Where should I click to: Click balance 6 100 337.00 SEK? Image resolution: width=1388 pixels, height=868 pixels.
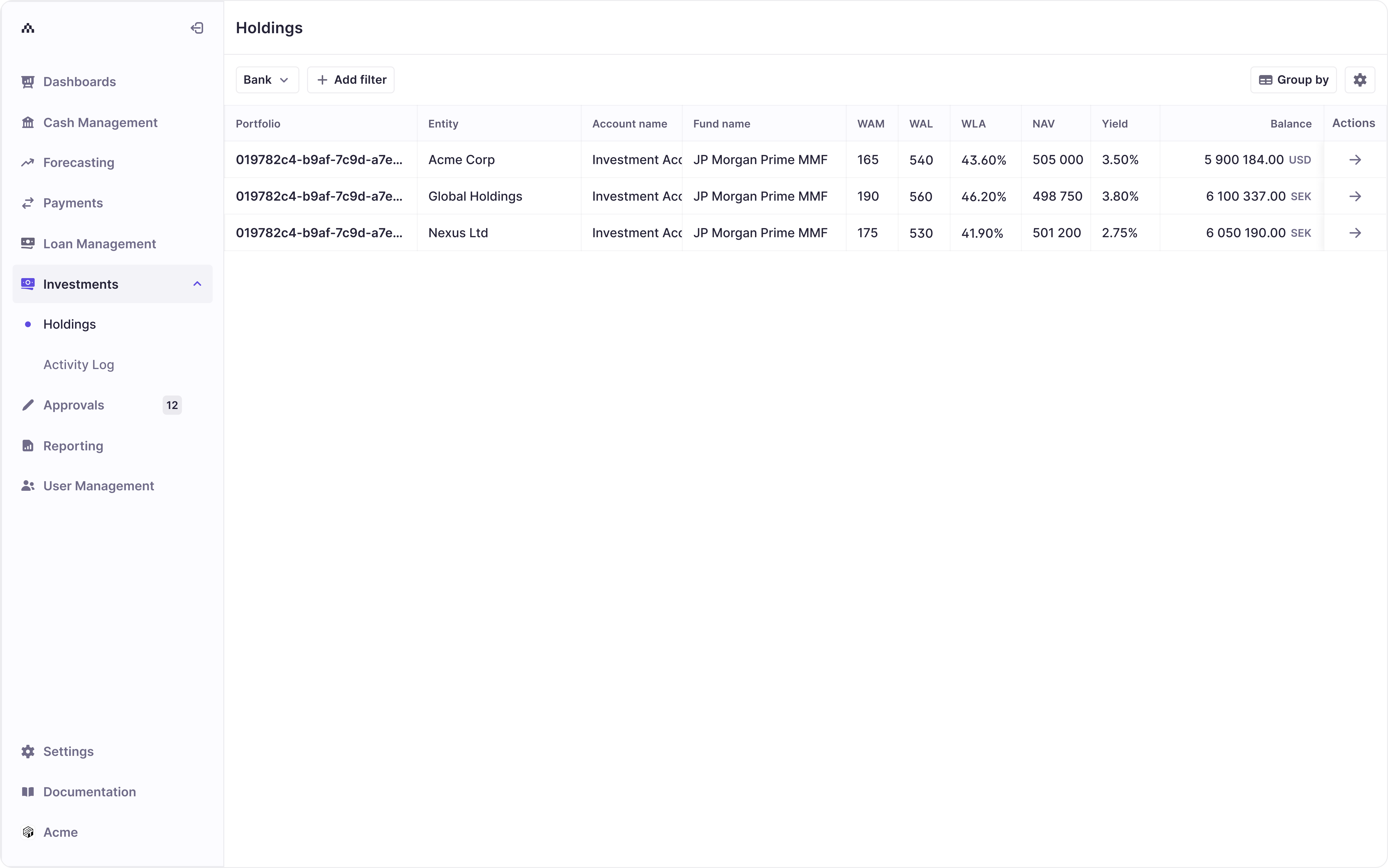point(1258,196)
